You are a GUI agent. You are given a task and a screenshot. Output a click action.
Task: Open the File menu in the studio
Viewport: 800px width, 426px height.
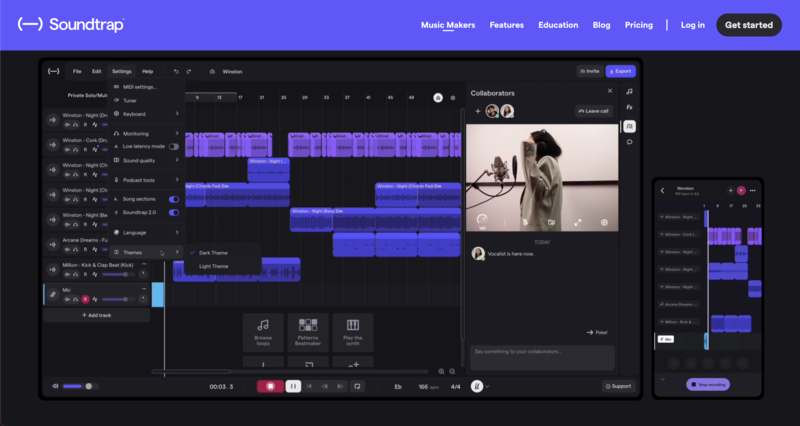pyautogui.click(x=77, y=71)
